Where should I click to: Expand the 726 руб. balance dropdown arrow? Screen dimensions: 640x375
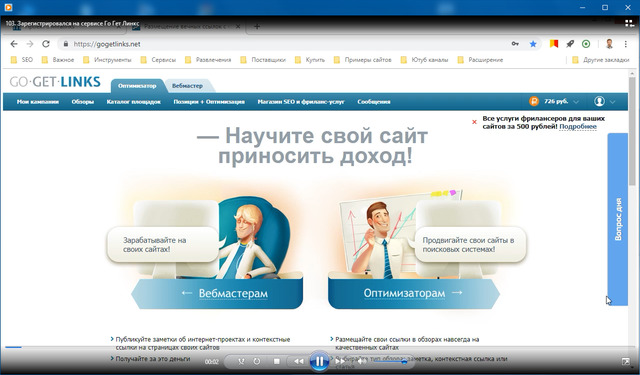(576, 102)
